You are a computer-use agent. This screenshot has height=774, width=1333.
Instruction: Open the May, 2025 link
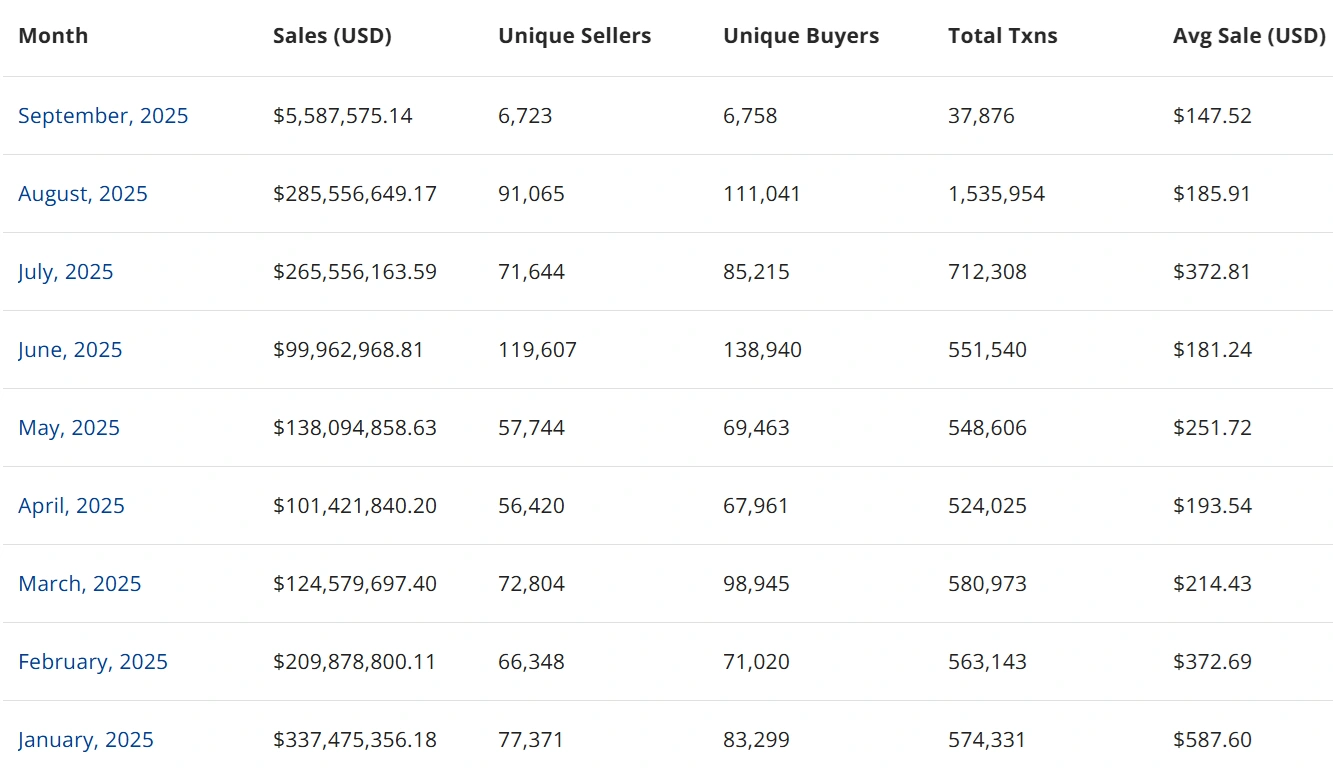tap(69, 428)
